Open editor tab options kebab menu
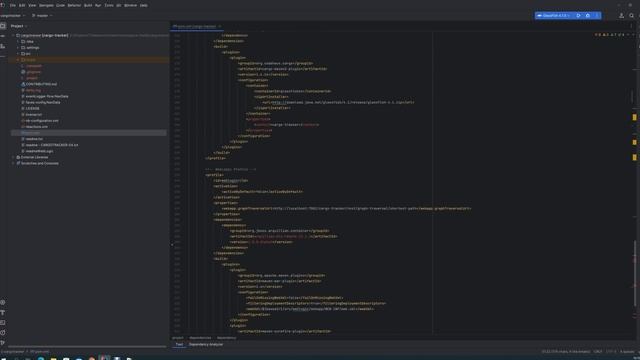Image resolution: width=640 pixels, height=360 pixels. [x=631, y=26]
